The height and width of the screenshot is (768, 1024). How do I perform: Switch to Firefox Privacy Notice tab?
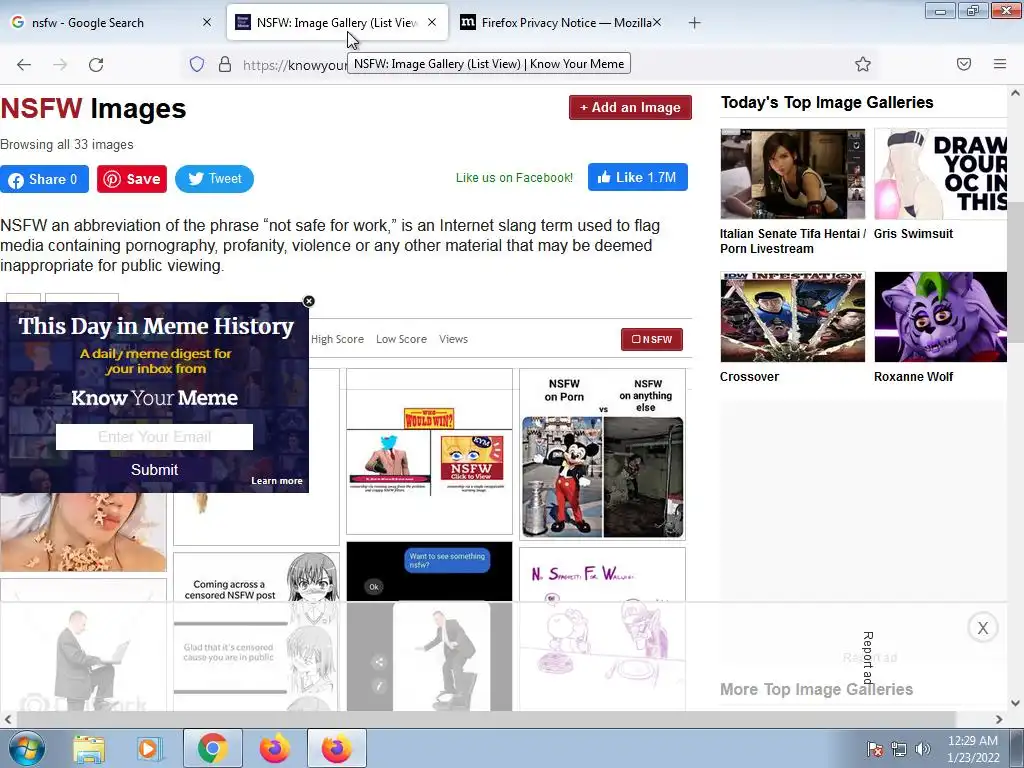tap(562, 23)
